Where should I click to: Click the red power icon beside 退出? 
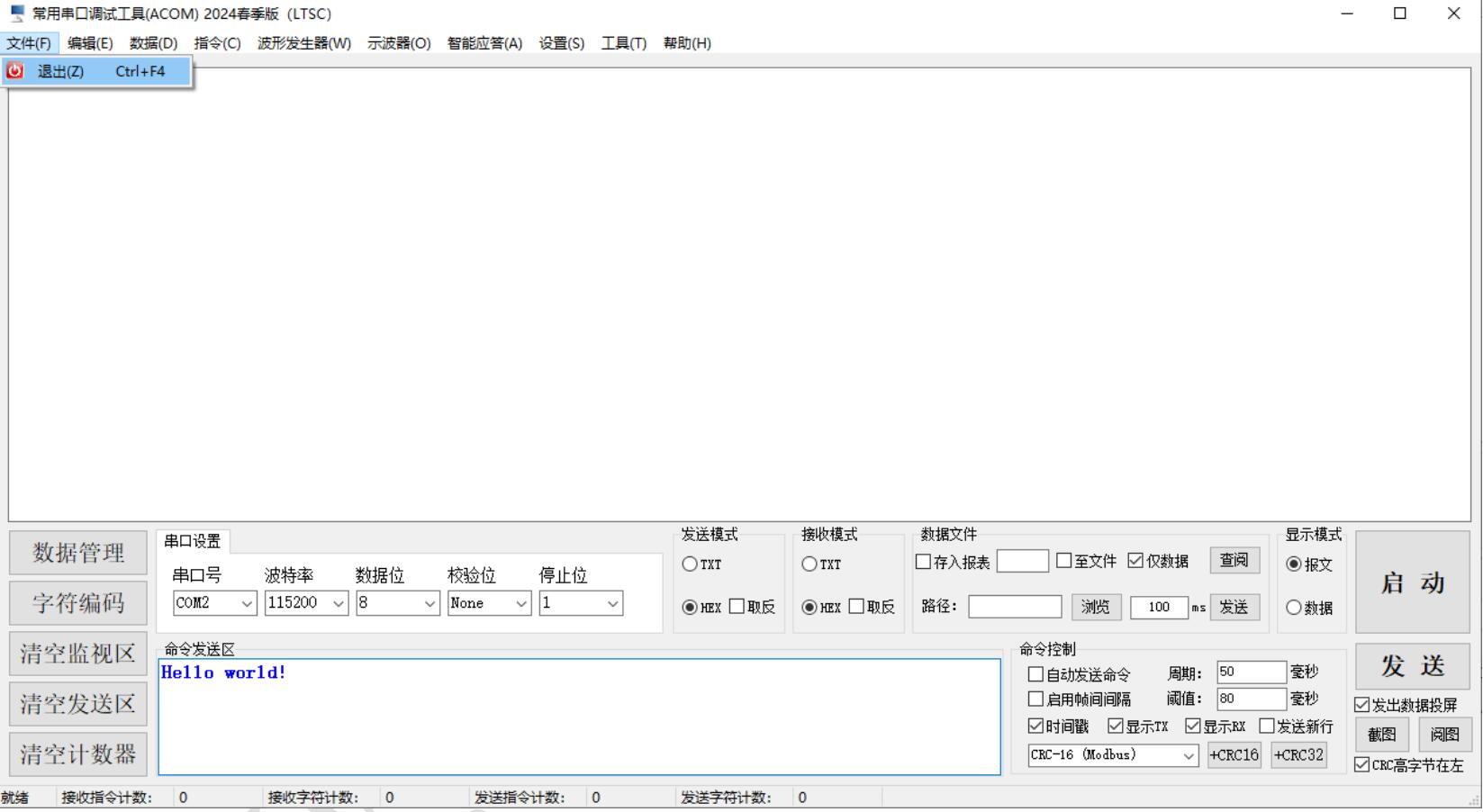(x=15, y=71)
